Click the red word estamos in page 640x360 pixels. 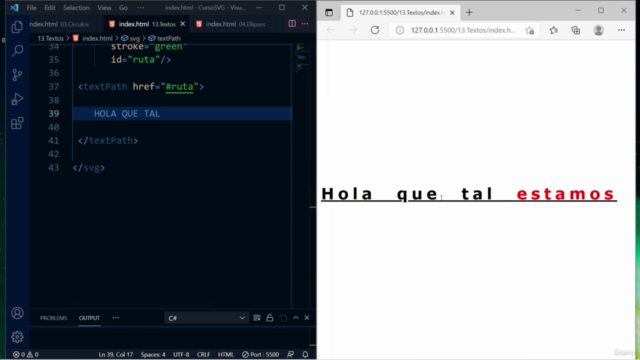click(x=565, y=194)
